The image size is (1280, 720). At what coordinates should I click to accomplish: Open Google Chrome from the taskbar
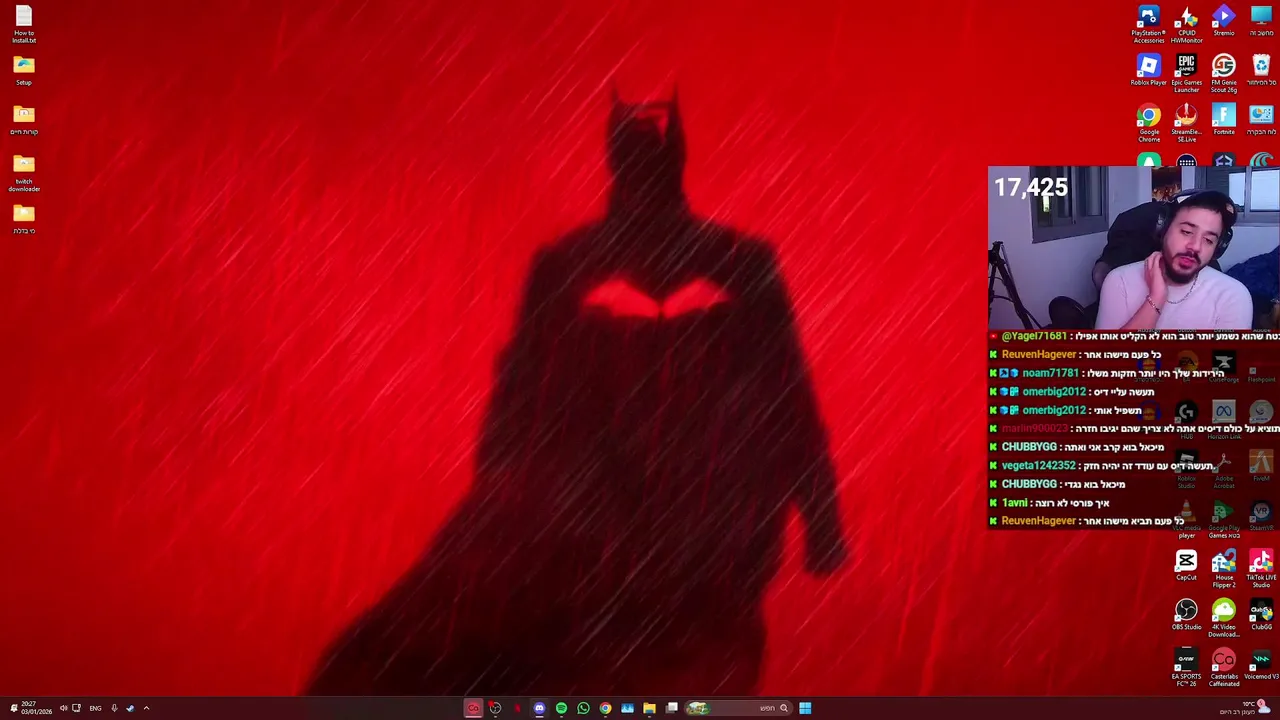point(605,708)
